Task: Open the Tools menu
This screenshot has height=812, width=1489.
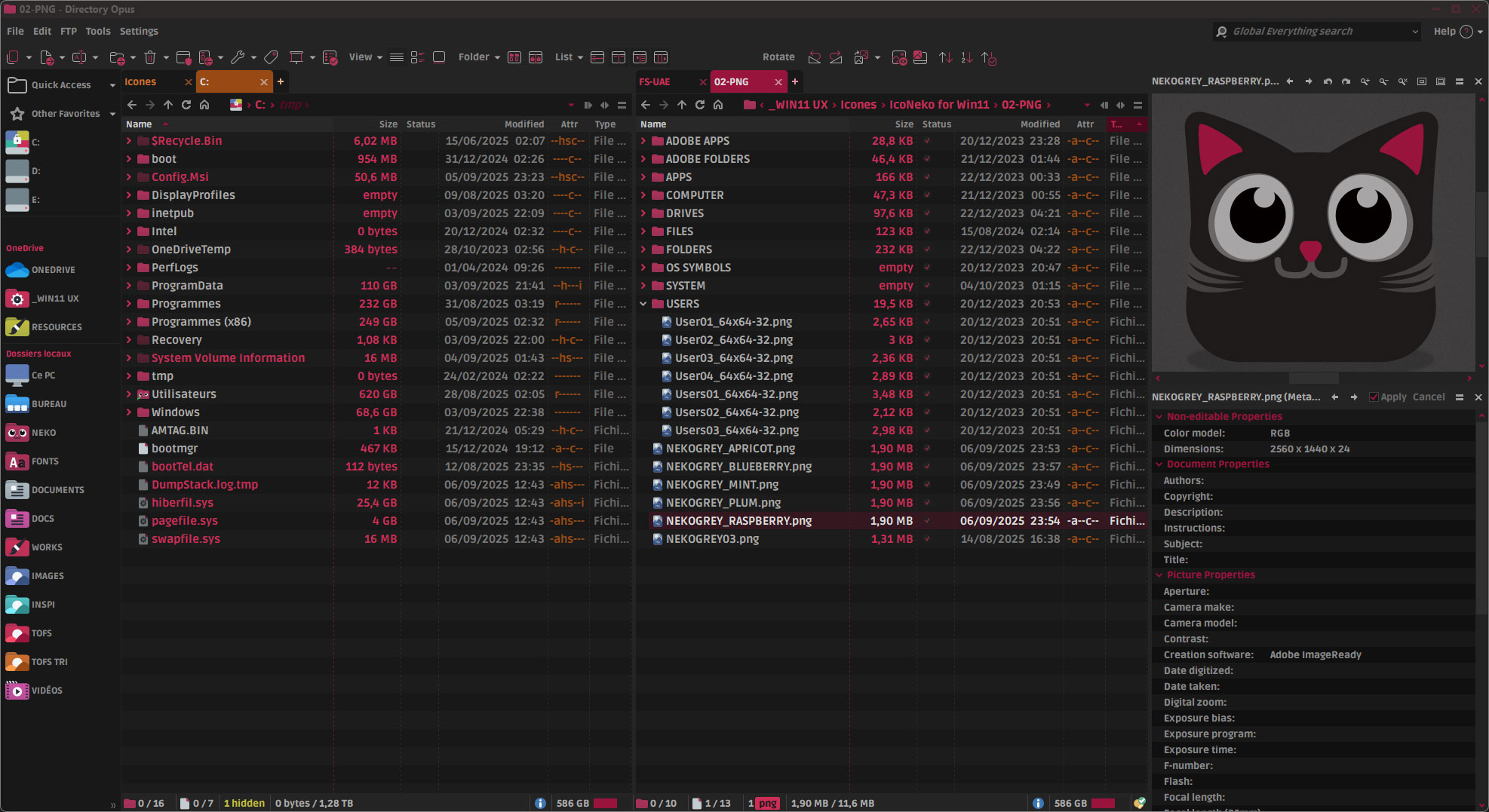Action: pos(97,31)
